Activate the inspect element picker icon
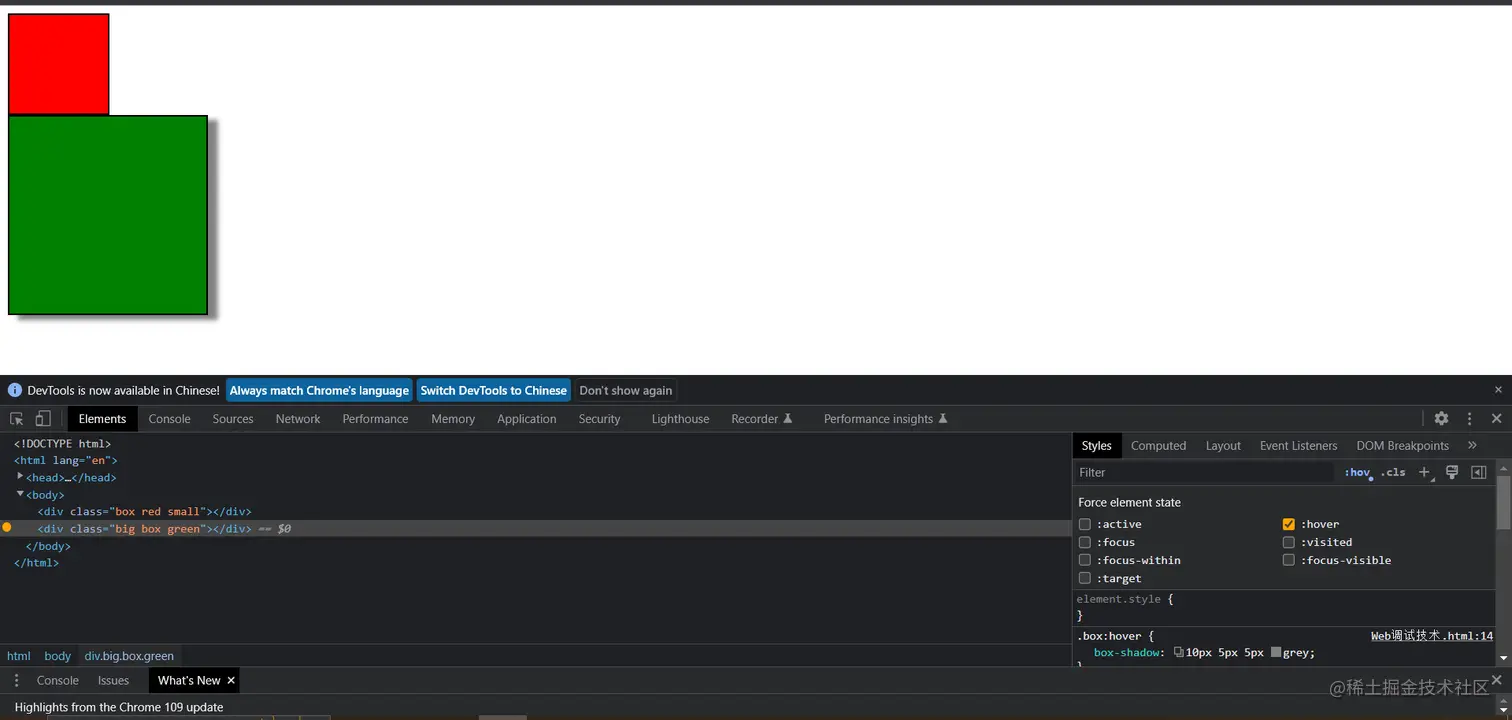Image resolution: width=1512 pixels, height=720 pixels. point(17,419)
